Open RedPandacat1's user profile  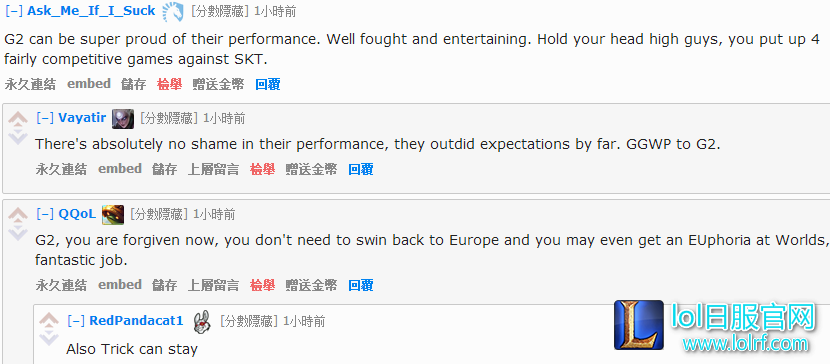pos(136,321)
